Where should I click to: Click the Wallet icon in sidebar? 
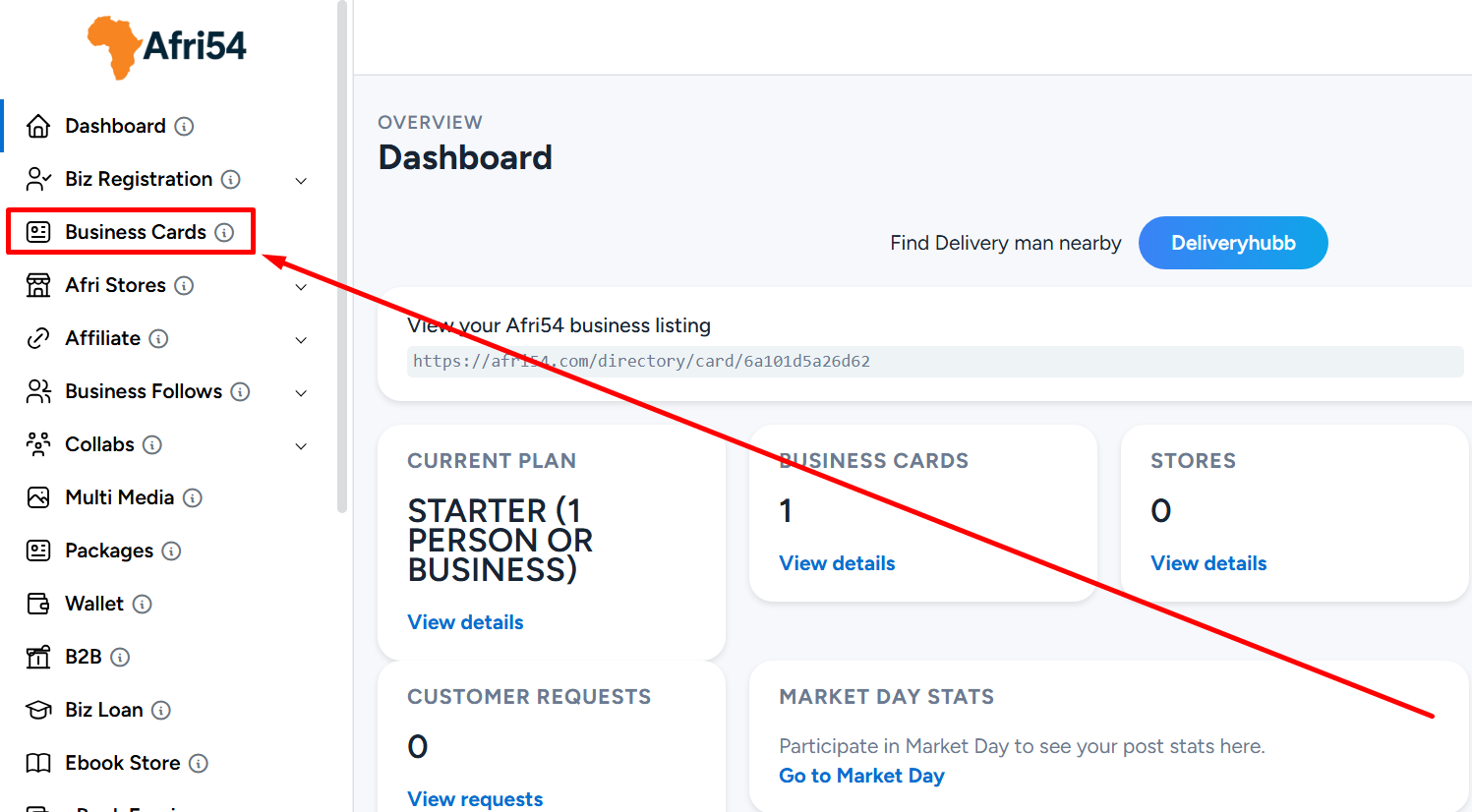point(38,604)
